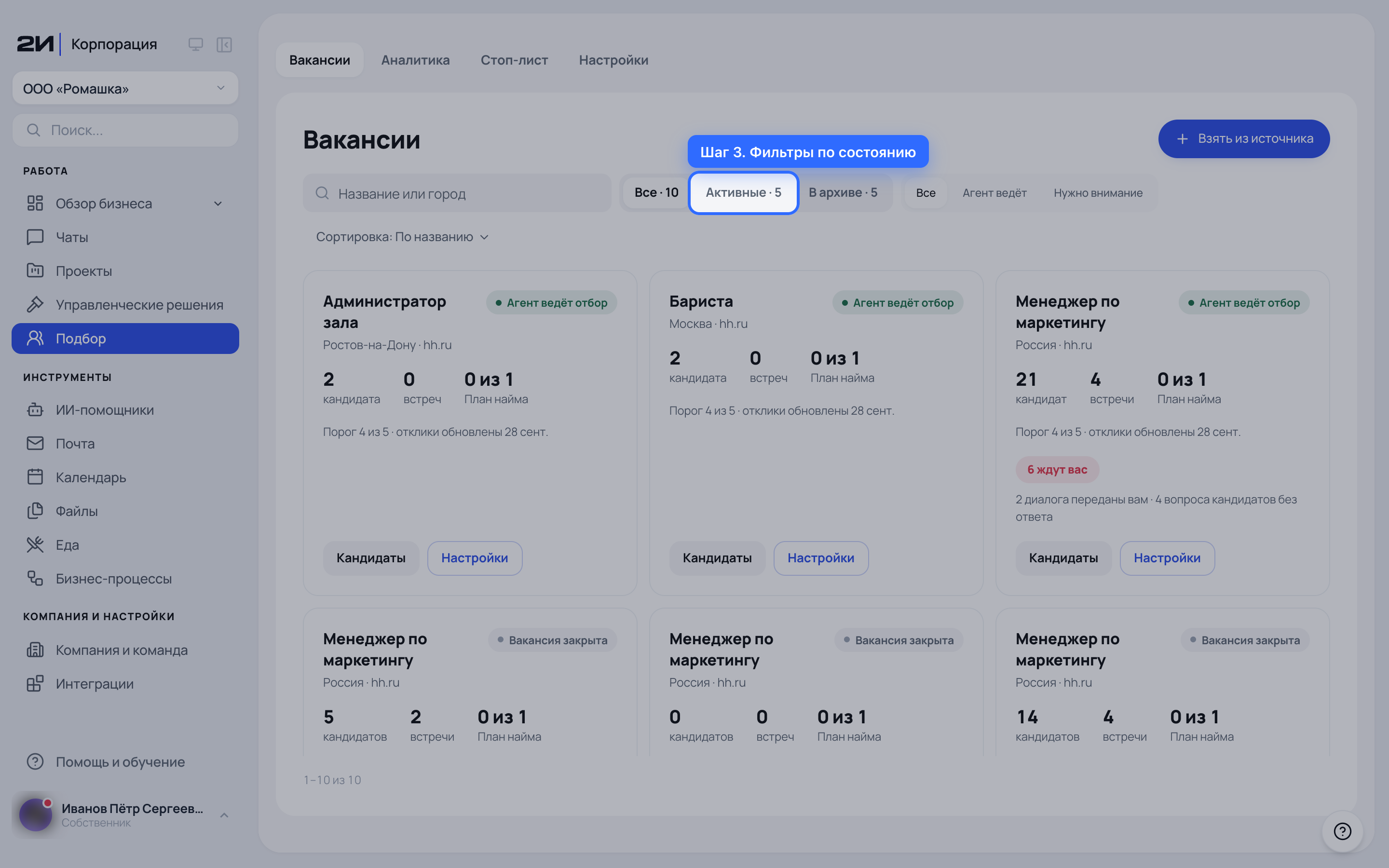Click 1–10 из 10 pagination text
This screenshot has width=1389, height=868.
click(x=332, y=780)
